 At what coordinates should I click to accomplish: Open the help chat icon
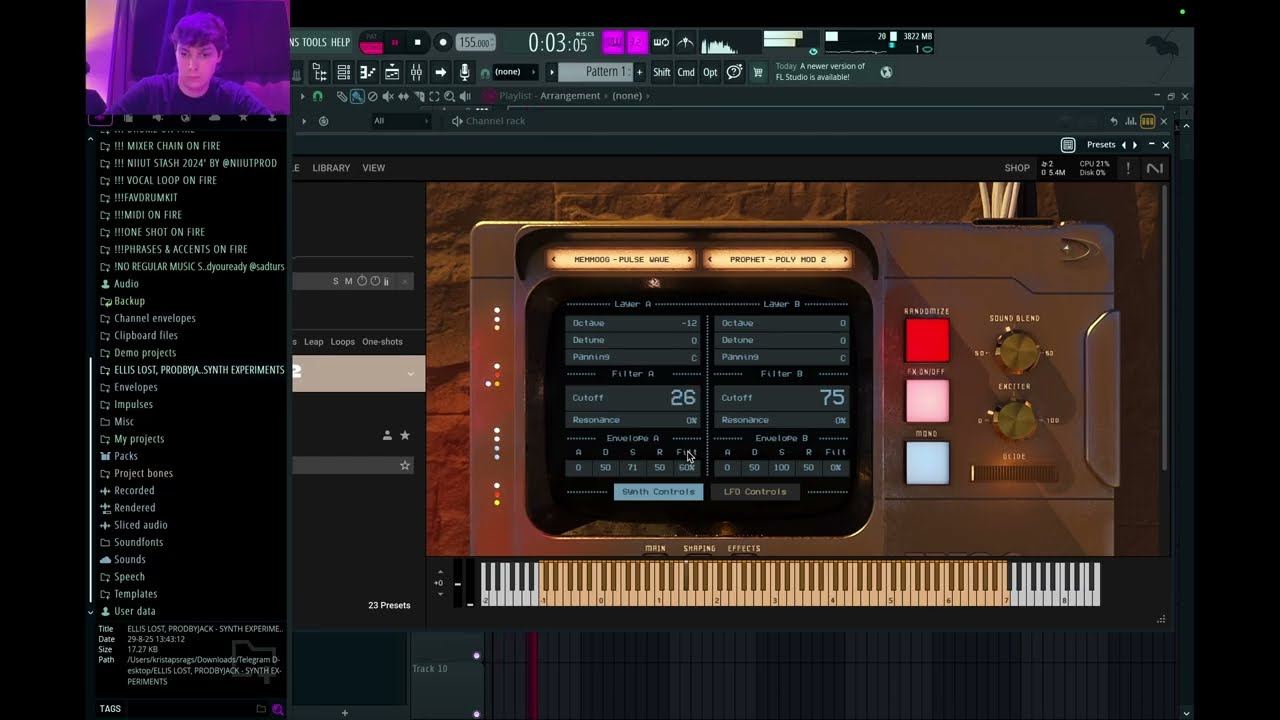click(735, 72)
